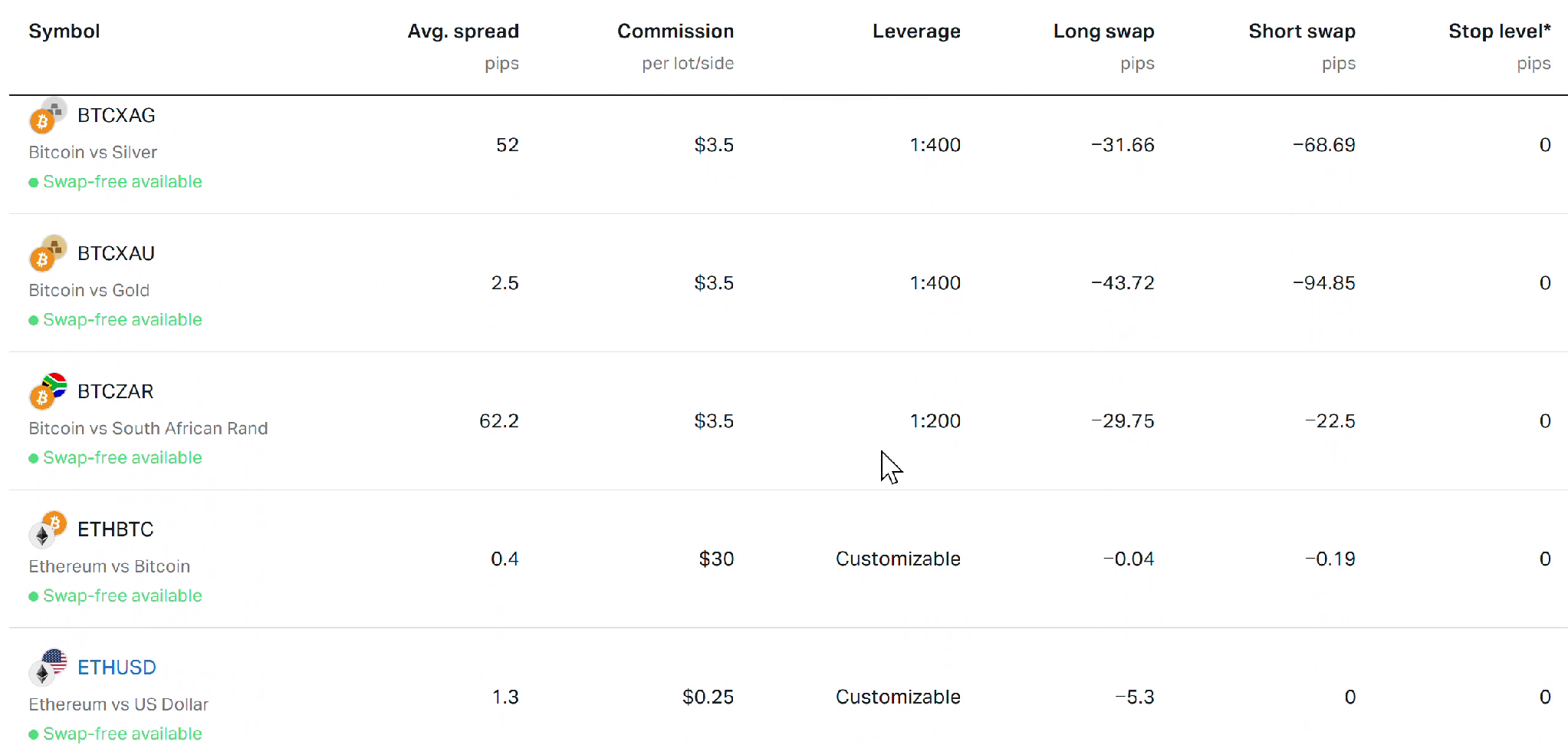
Task: Click the Stop level* column header
Action: click(x=1500, y=31)
